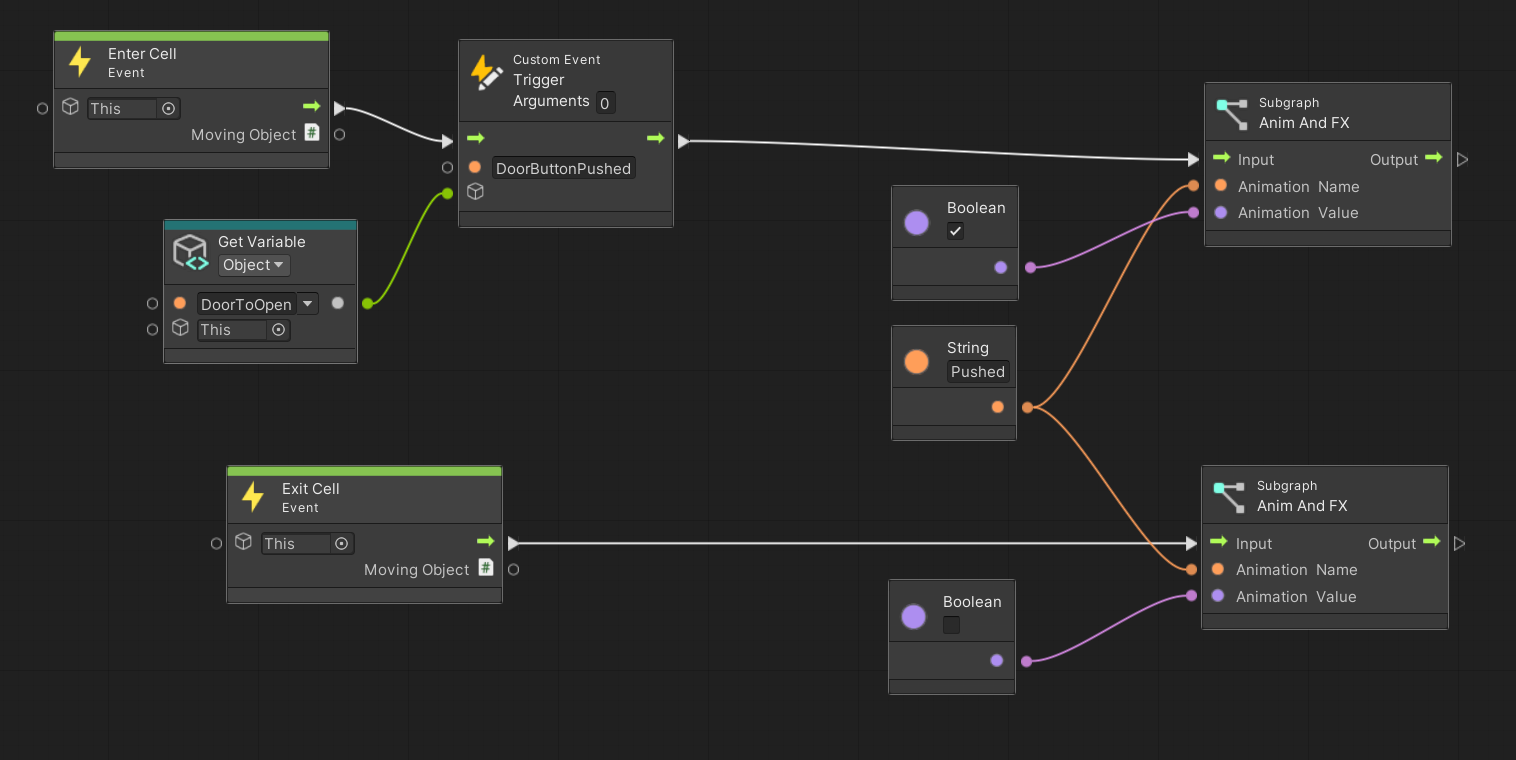
Task: Click the top Anim And FX subgraph icon
Action: pos(1231,113)
